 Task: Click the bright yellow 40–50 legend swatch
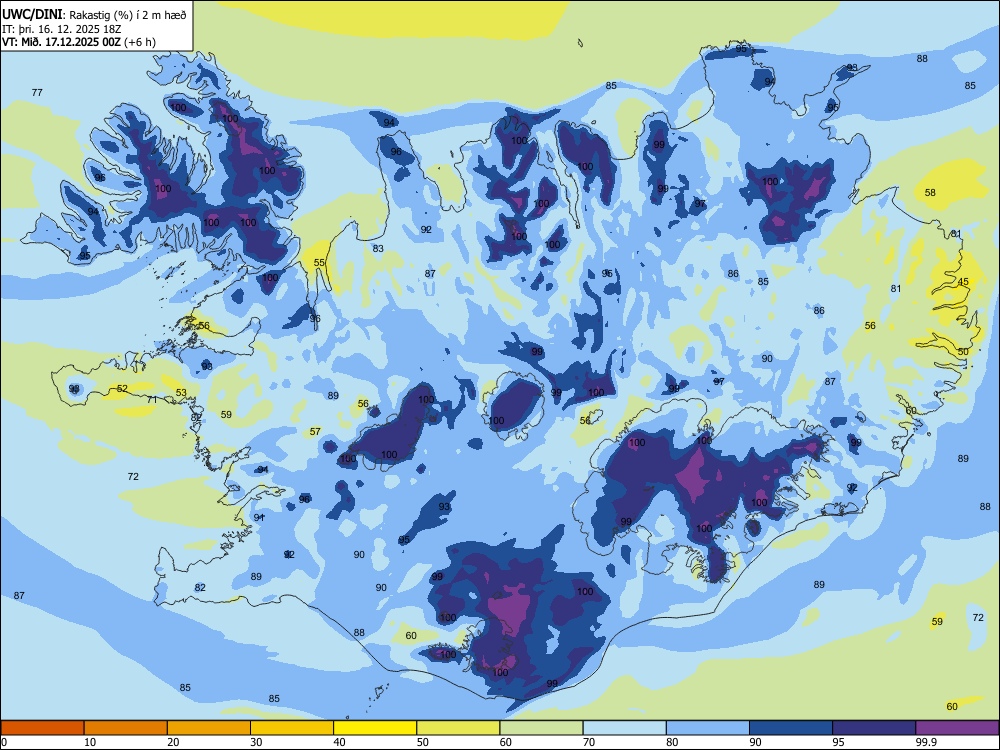pos(375,728)
